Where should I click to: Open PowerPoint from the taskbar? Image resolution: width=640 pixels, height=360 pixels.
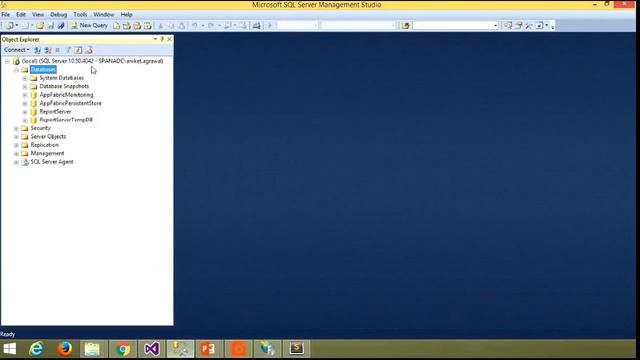click(x=208, y=349)
